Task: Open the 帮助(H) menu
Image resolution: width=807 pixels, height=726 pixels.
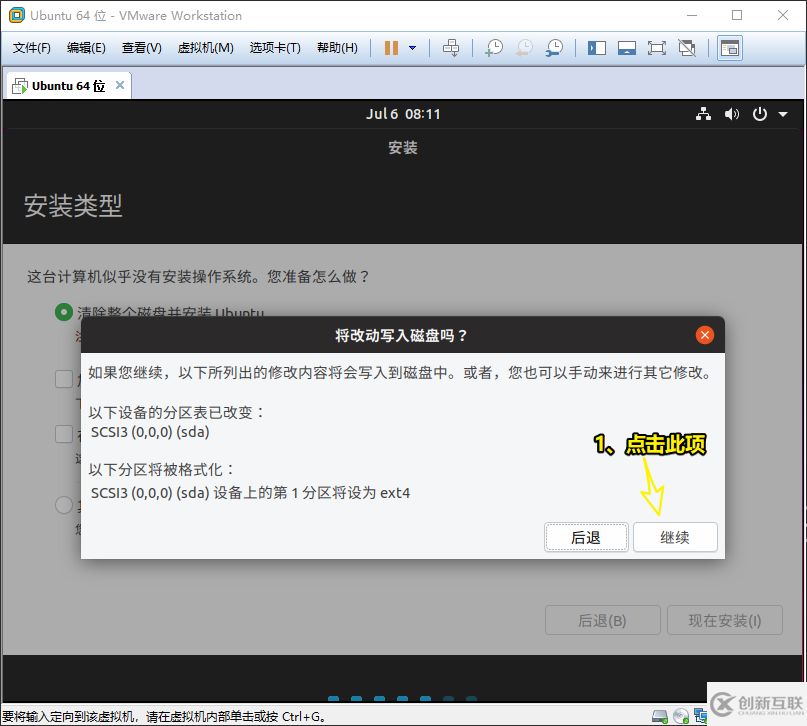Action: tap(337, 48)
